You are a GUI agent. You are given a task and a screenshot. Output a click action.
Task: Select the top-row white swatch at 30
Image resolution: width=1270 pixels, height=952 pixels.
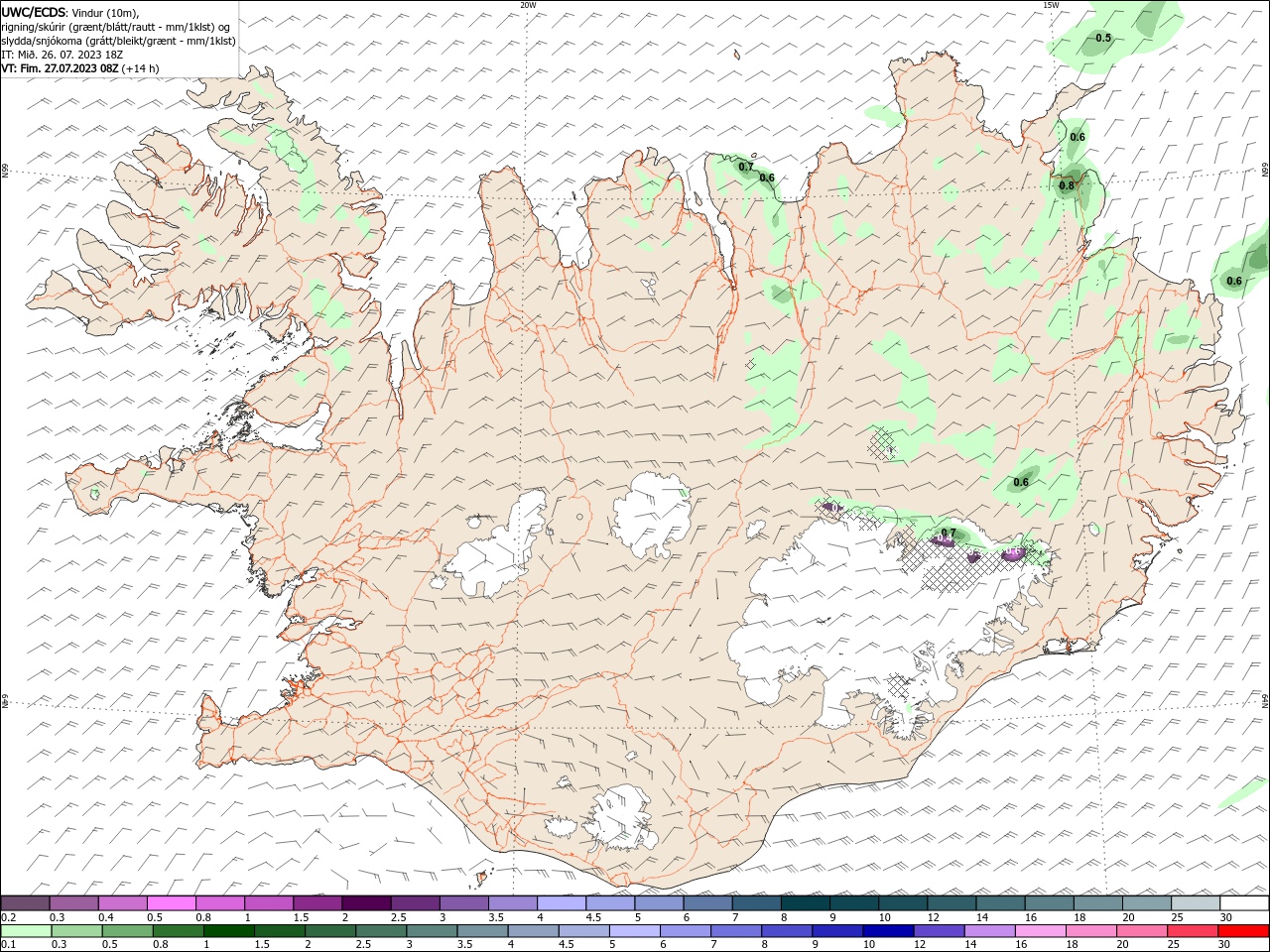tap(1244, 903)
